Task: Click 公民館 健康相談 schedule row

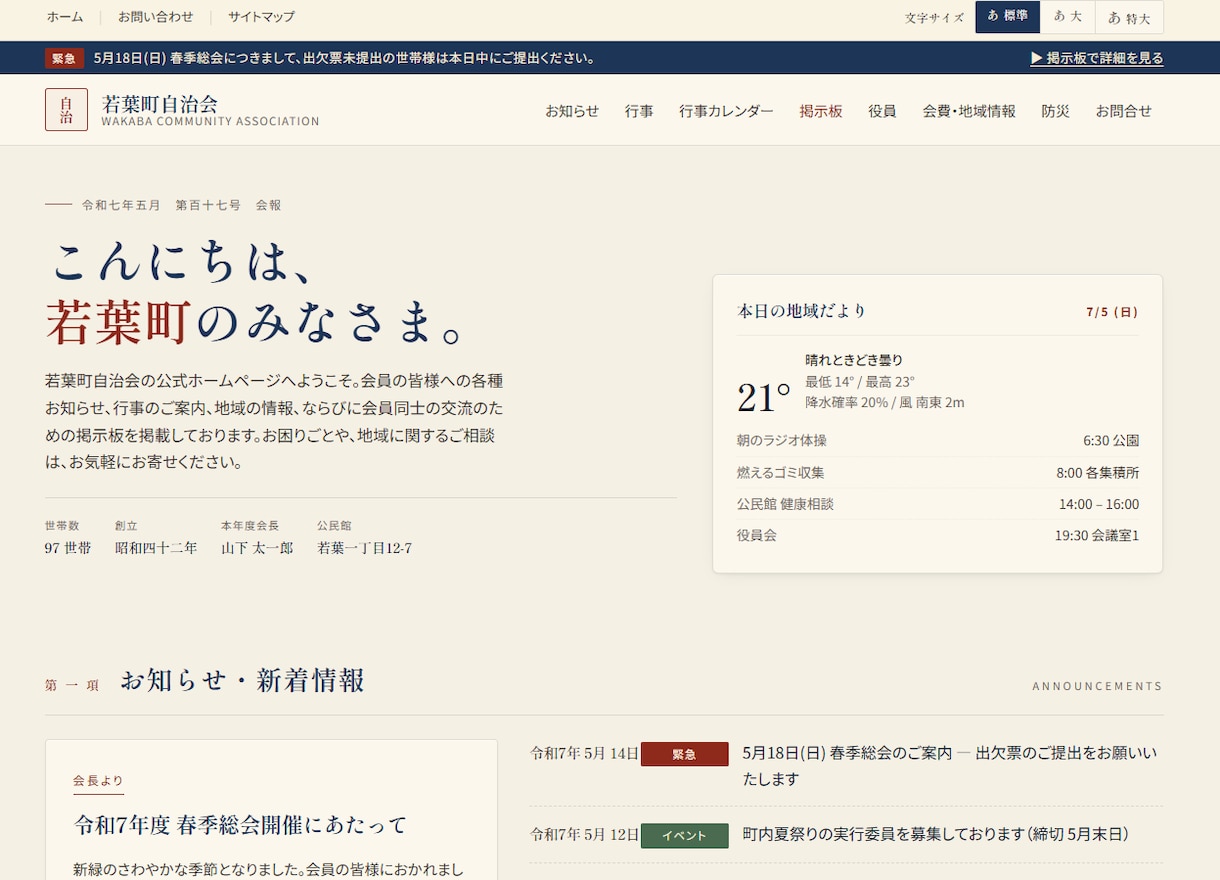Action: pyautogui.click(x=938, y=504)
